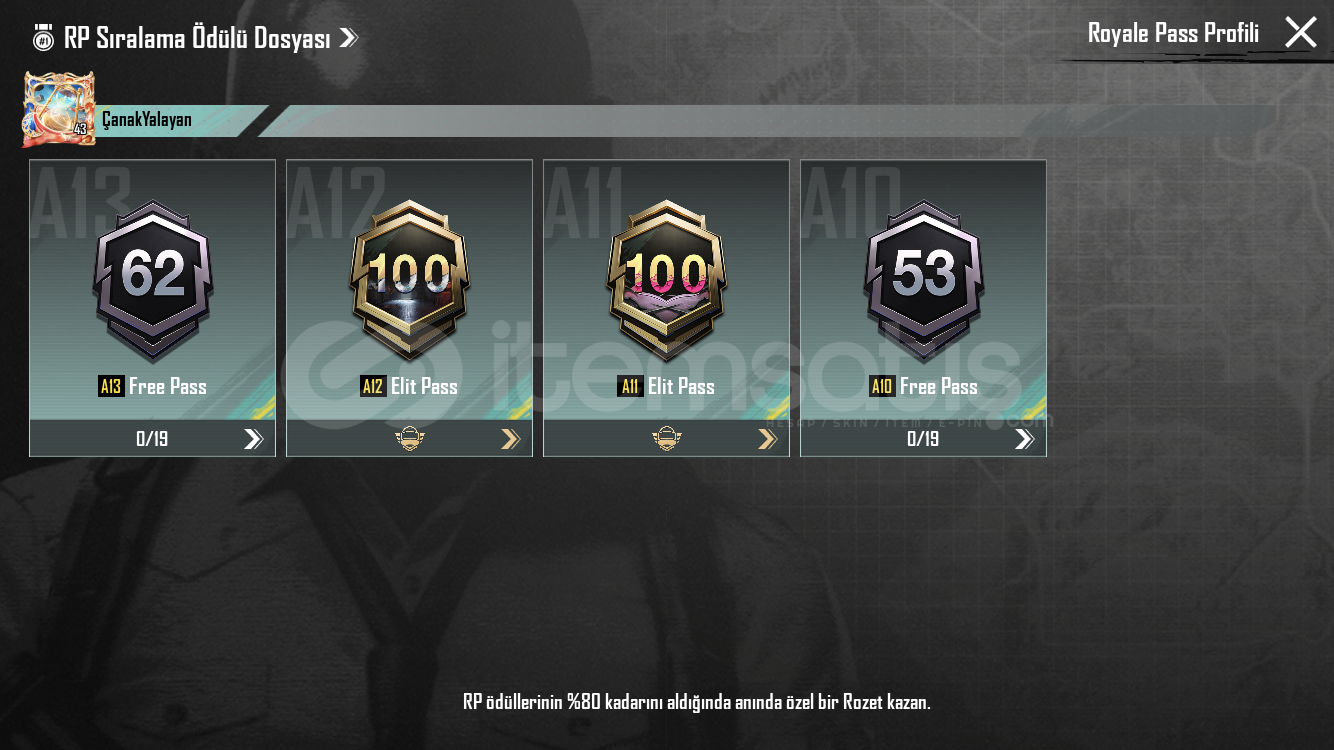This screenshot has width=1334, height=750.
Task: Close the Royale Pass profile screen
Action: (x=1301, y=32)
